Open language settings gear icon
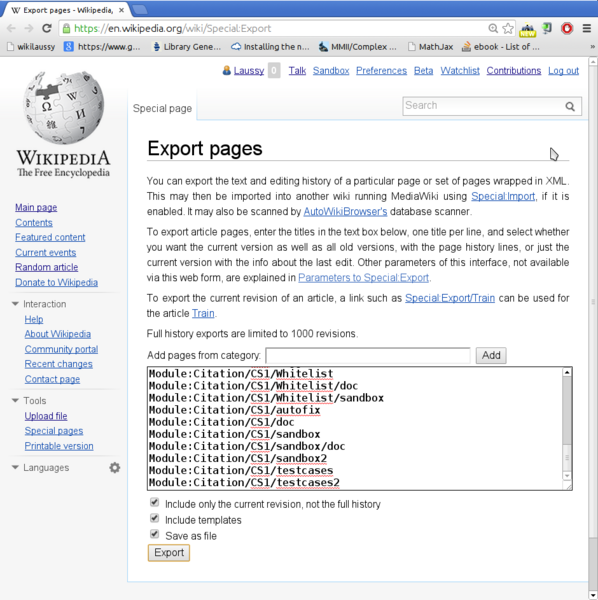The height and width of the screenshot is (600, 598). click(x=115, y=468)
